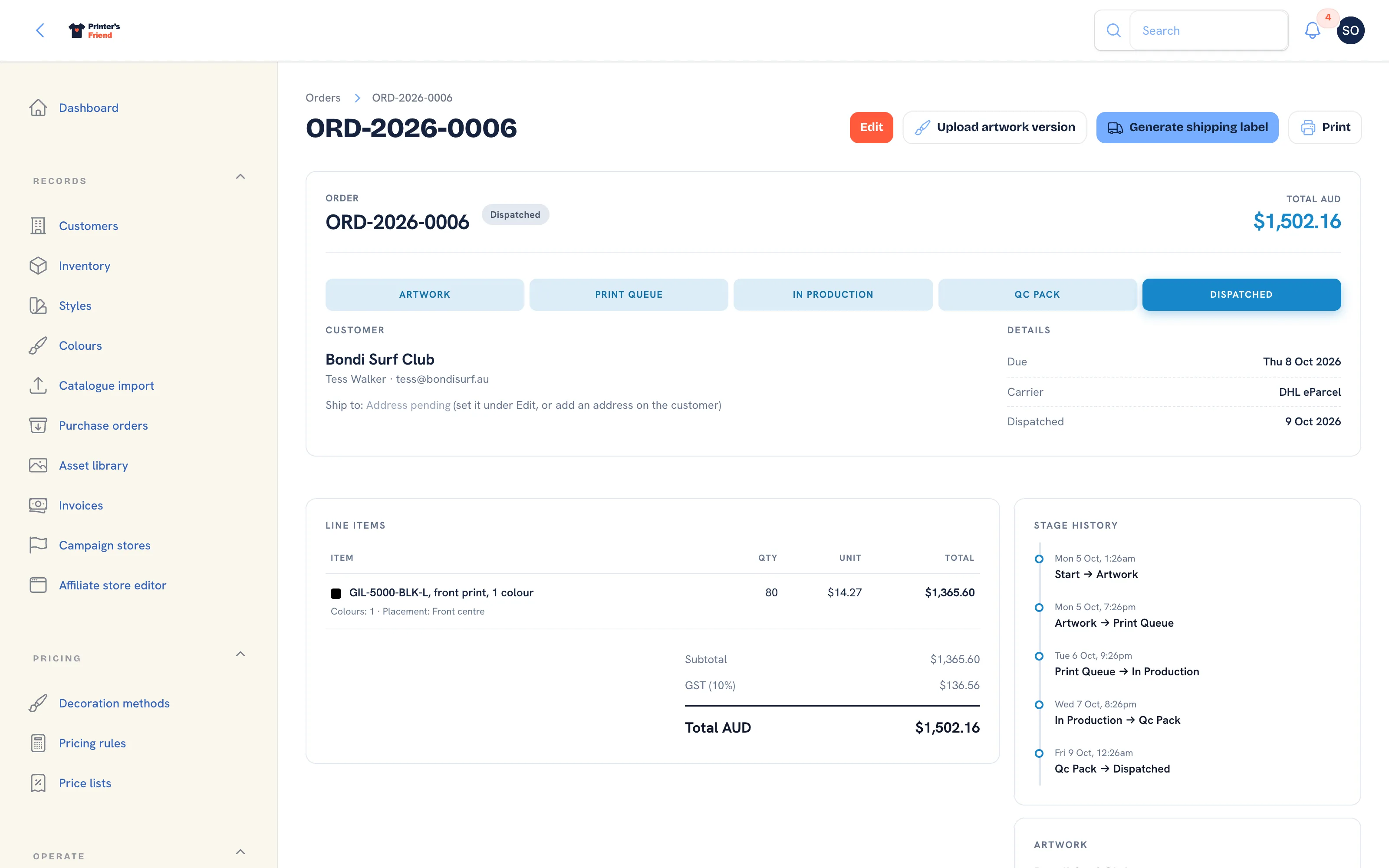
Task: Click the Affiliate store editor window icon
Action: pyautogui.click(x=38, y=585)
